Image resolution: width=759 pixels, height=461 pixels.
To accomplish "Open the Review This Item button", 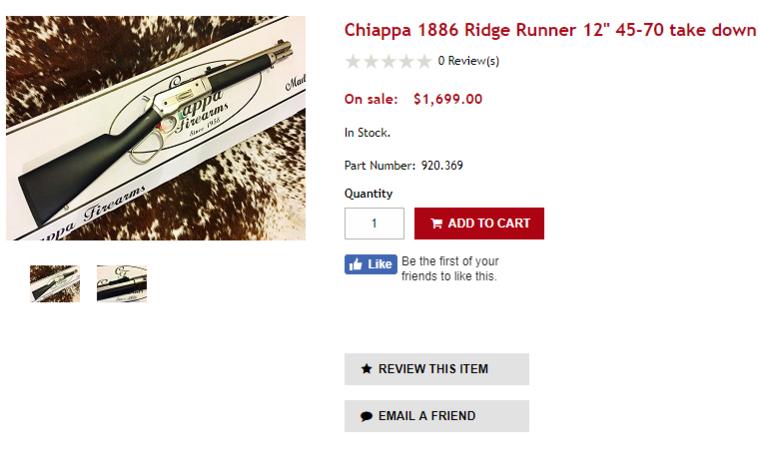I will [x=436, y=369].
